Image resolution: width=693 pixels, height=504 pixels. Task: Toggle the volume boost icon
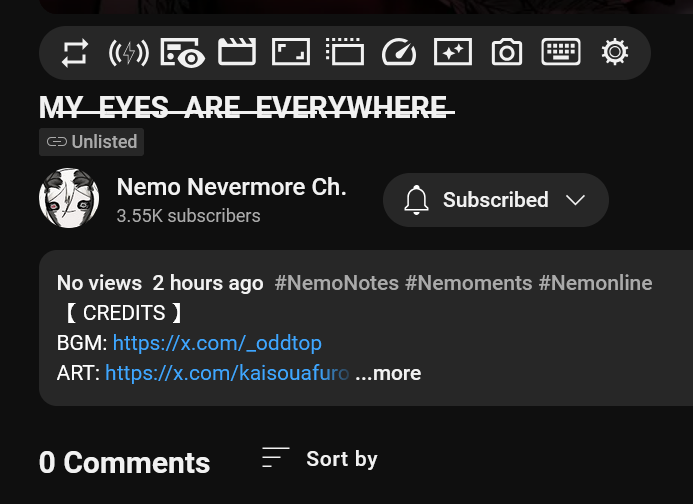pos(129,53)
